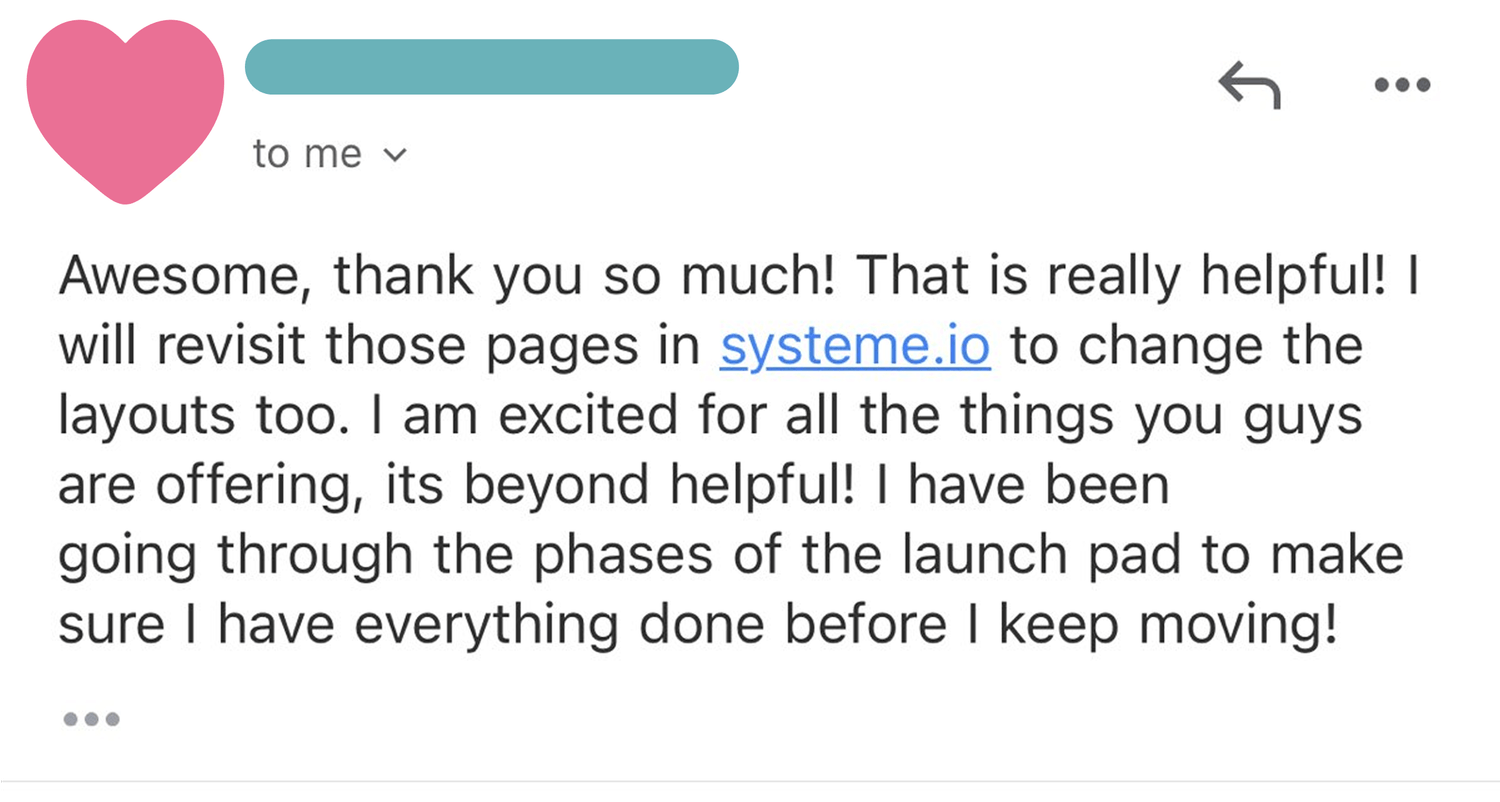Image resolution: width=1500 pixels, height=802 pixels.
Task: Expand recipient details chevron beside "to me"
Action: (x=397, y=155)
